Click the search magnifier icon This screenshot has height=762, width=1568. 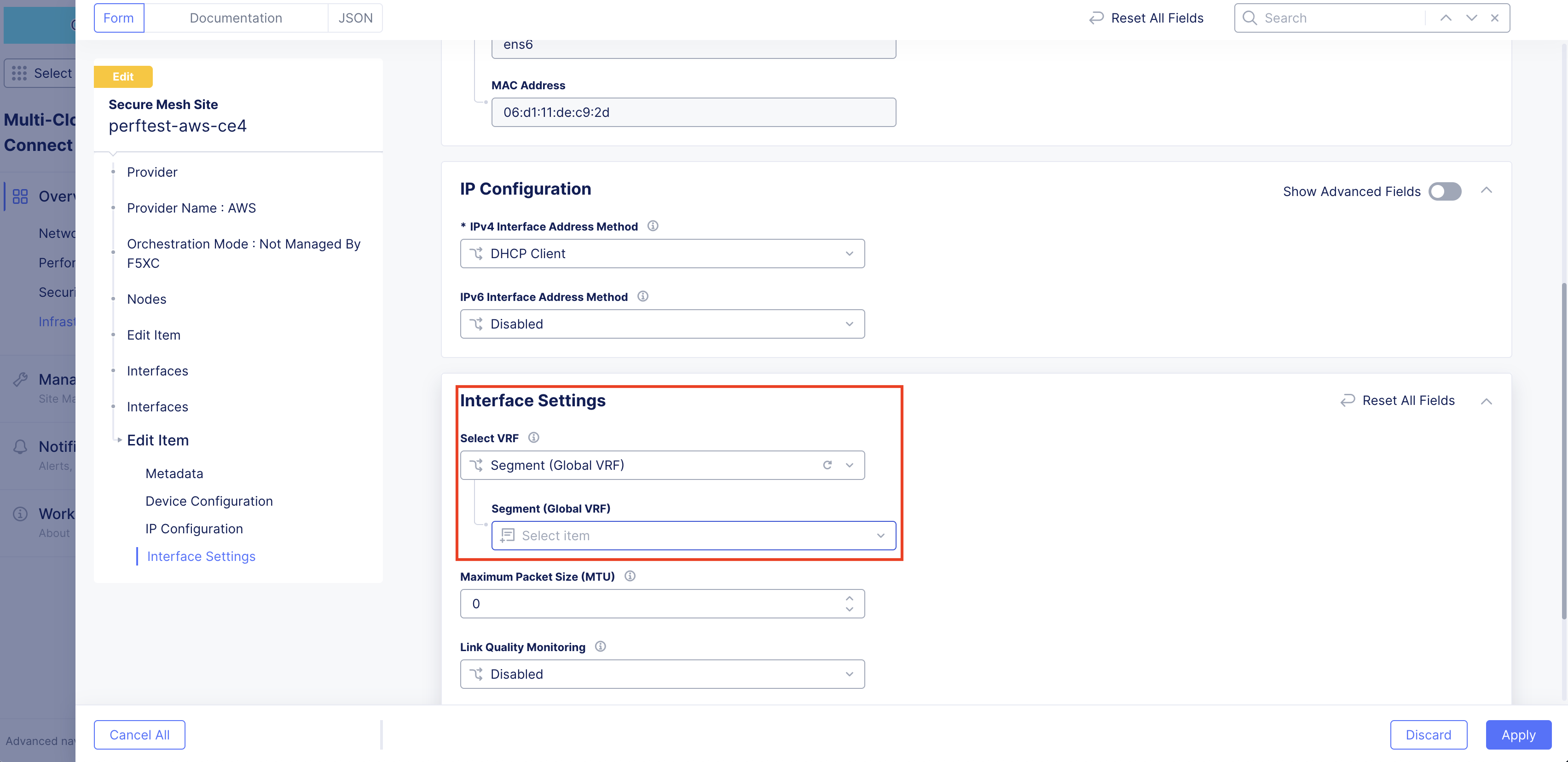[x=1249, y=17]
